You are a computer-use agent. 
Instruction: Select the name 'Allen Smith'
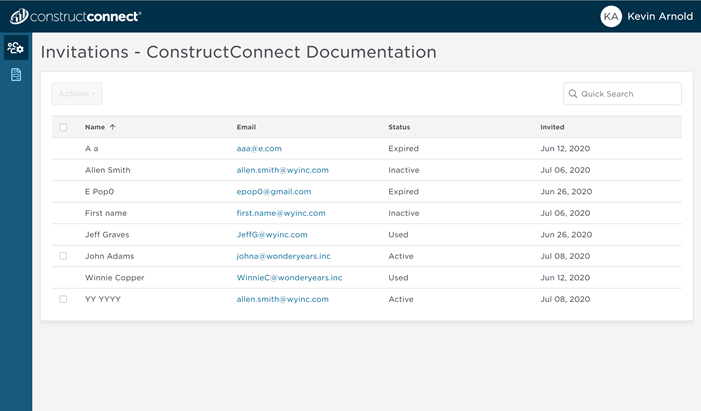[x=108, y=170]
